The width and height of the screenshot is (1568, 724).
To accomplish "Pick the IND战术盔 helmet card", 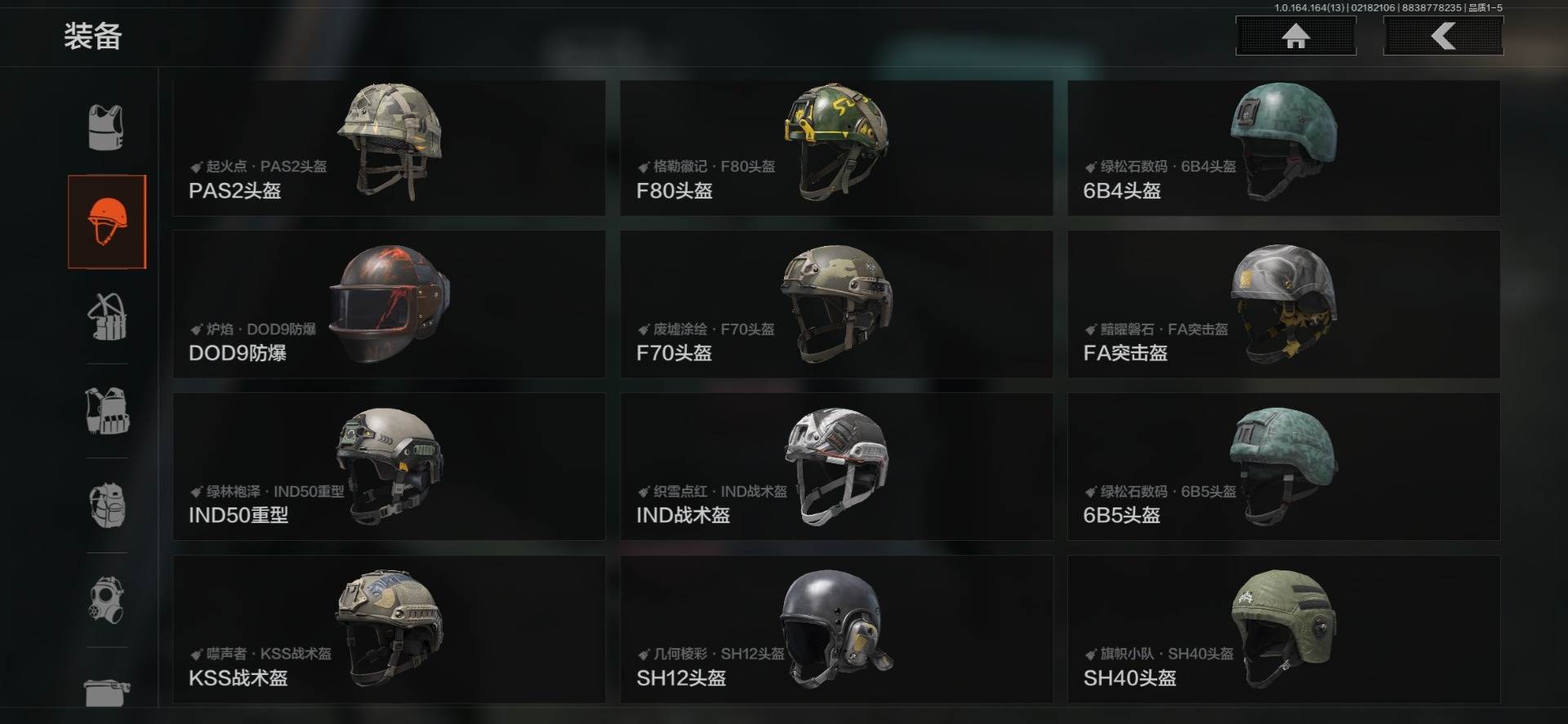I will (x=836, y=467).
